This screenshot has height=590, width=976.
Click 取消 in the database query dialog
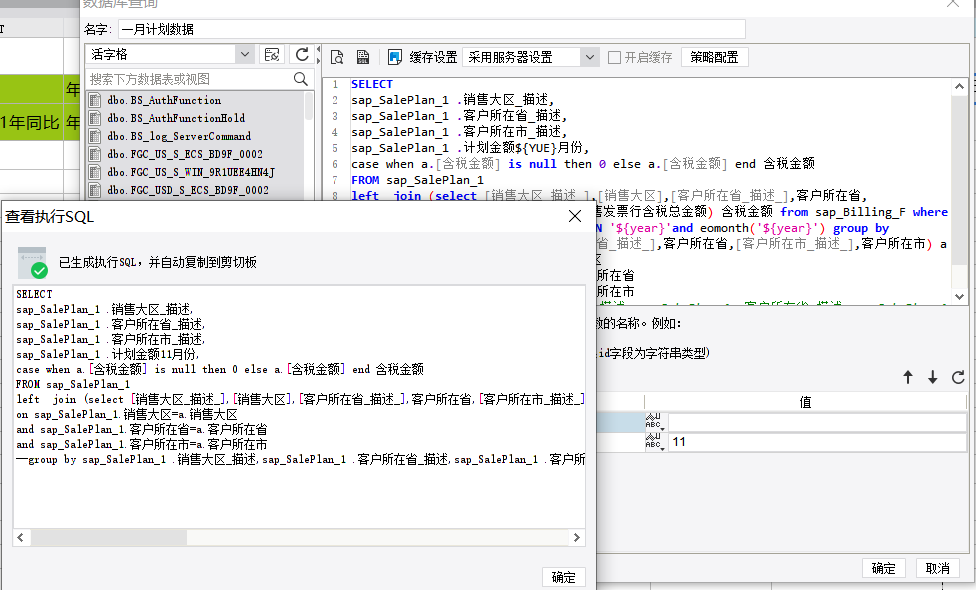click(937, 568)
